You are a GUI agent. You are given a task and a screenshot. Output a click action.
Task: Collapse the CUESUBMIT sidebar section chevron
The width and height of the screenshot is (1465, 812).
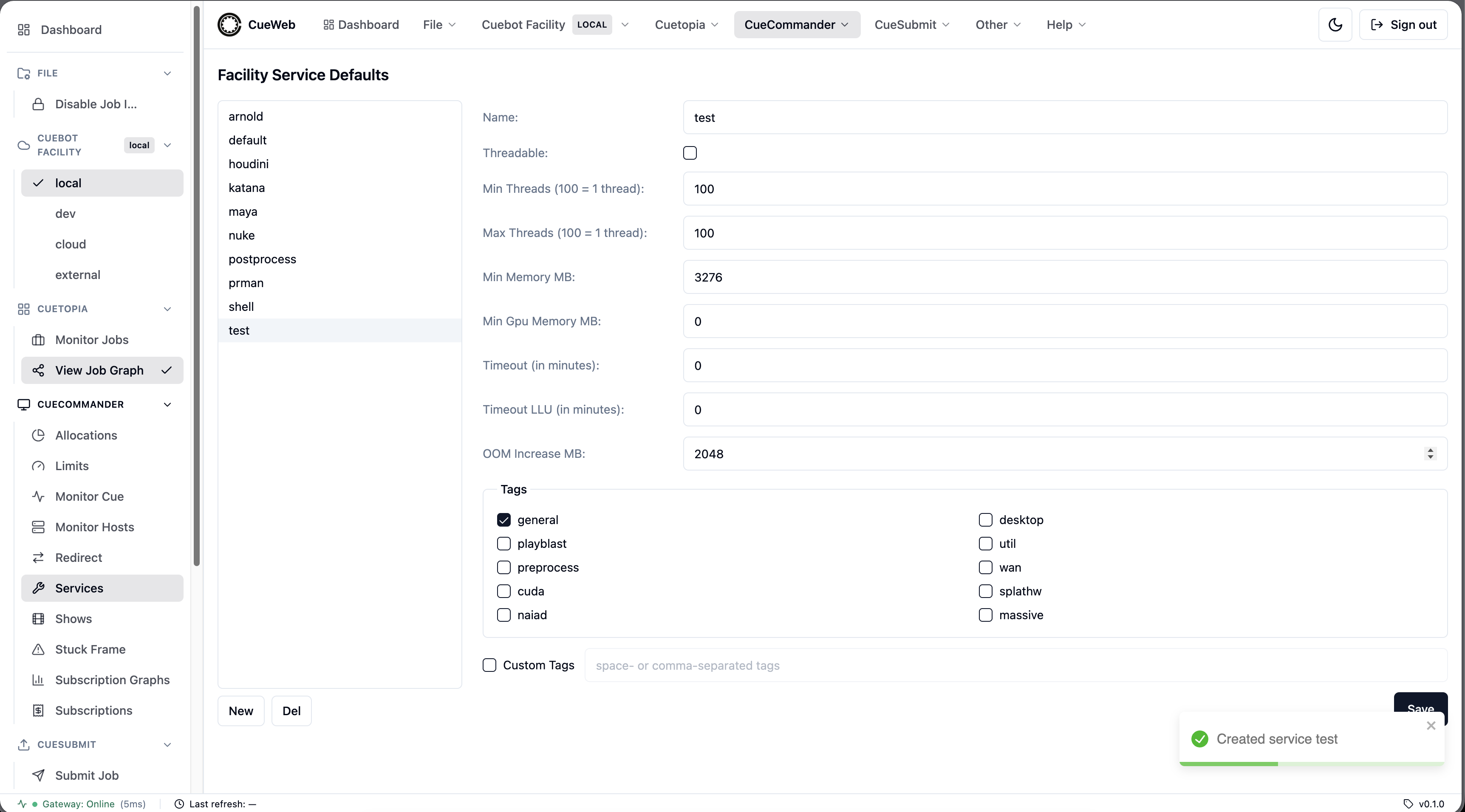coord(167,744)
